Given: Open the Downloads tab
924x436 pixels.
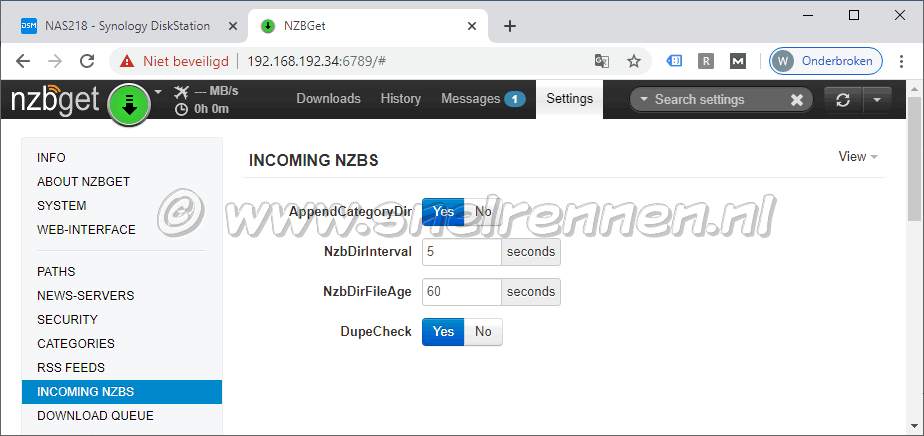Looking at the screenshot, I should click(328, 98).
